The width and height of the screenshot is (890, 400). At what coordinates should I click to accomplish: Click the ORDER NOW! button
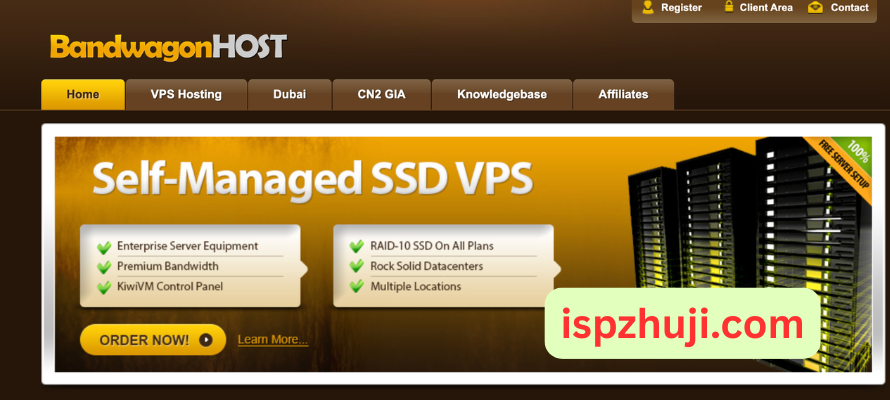click(153, 340)
